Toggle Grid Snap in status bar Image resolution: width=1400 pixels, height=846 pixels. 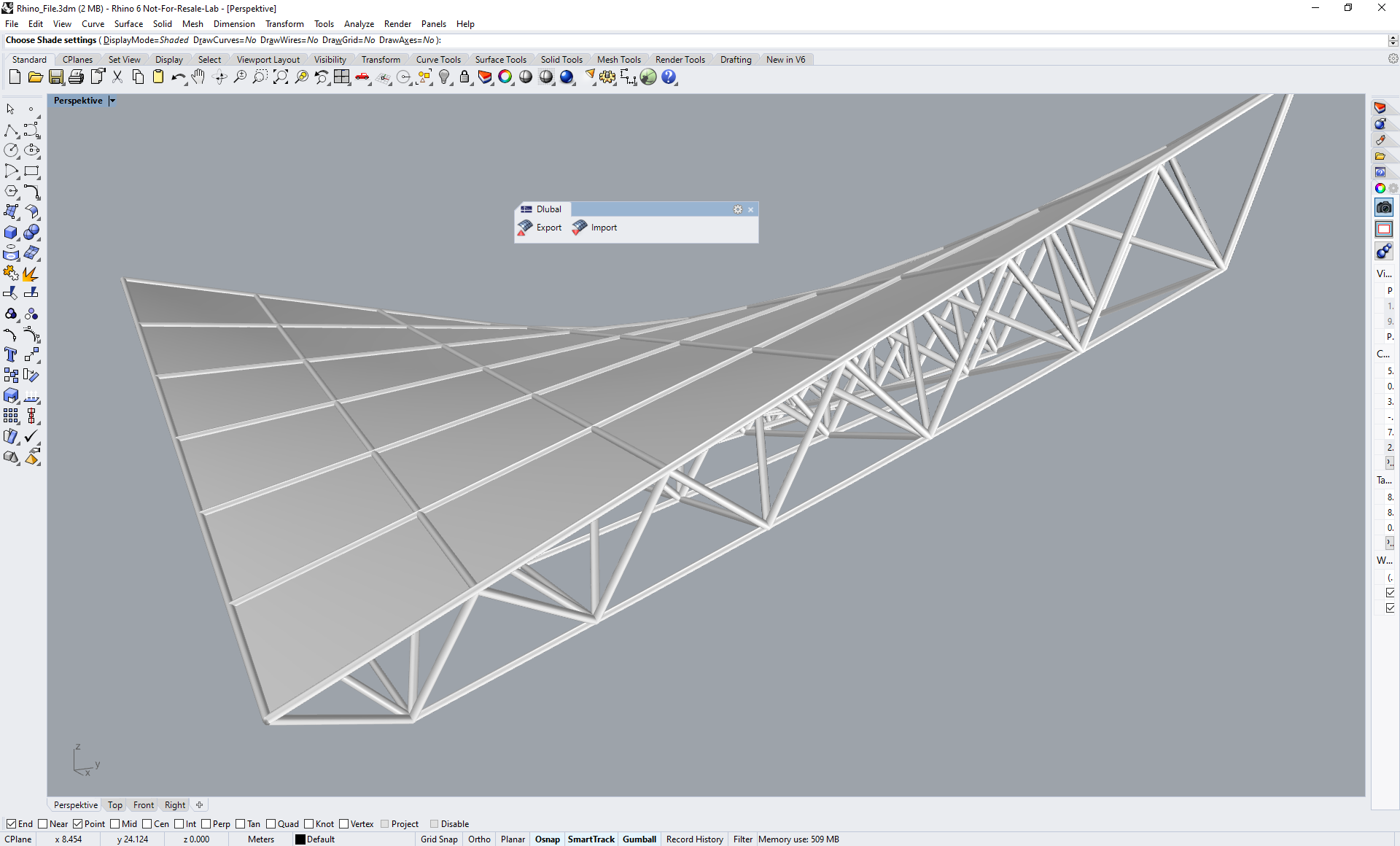click(439, 839)
